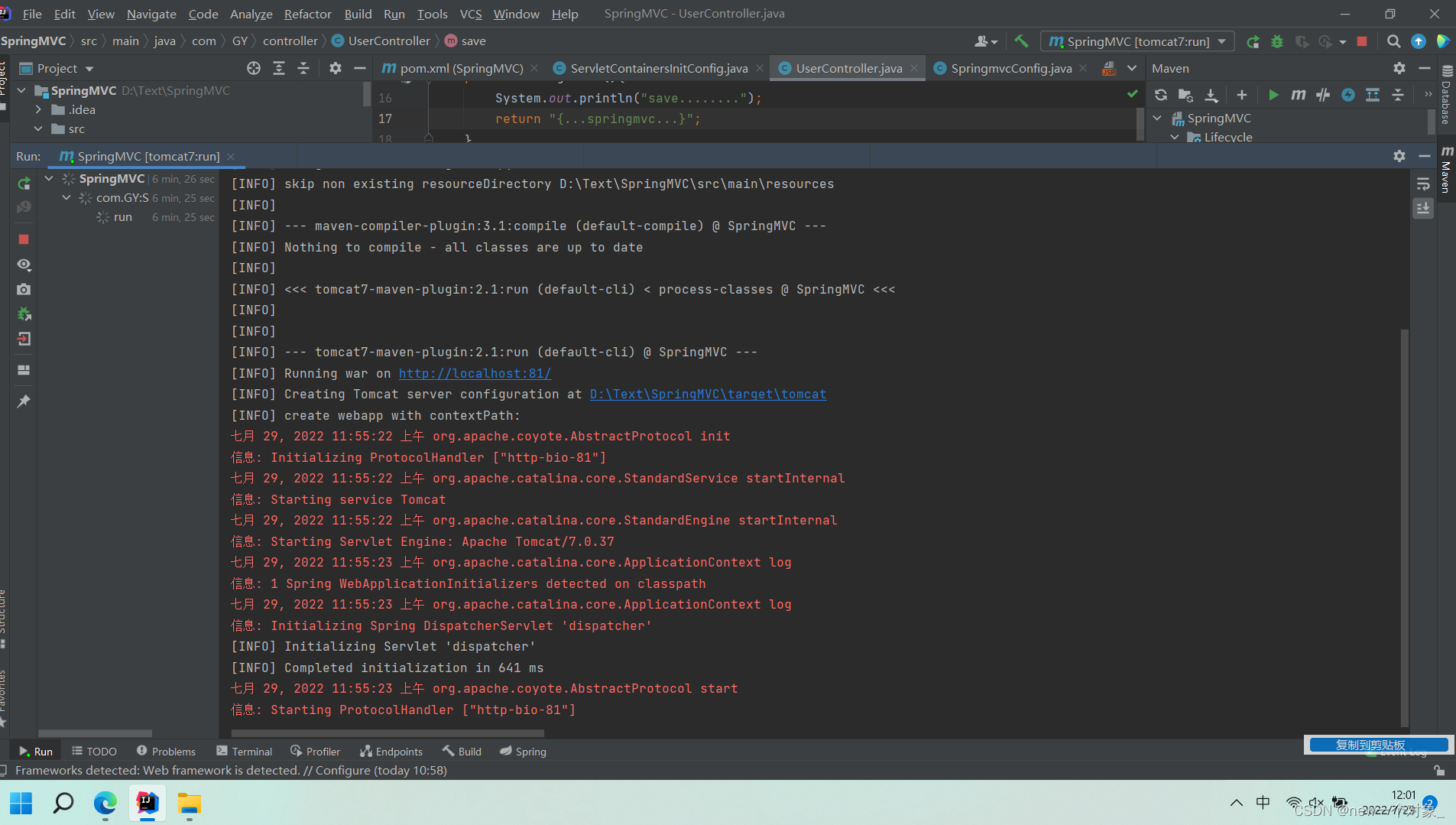
Task: Pin the Run tab with pin icon
Action: (x=24, y=401)
